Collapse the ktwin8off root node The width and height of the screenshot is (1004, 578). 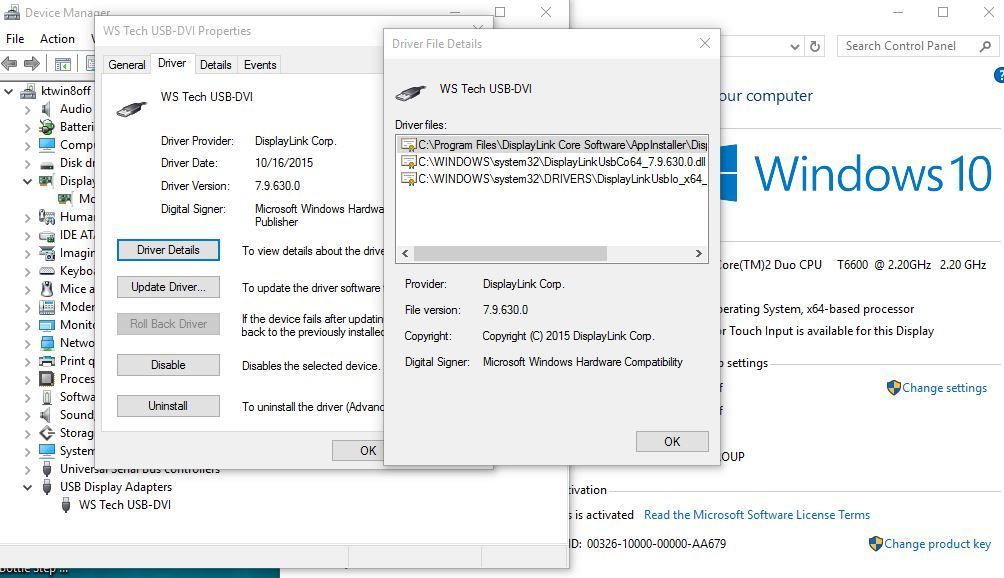point(9,92)
